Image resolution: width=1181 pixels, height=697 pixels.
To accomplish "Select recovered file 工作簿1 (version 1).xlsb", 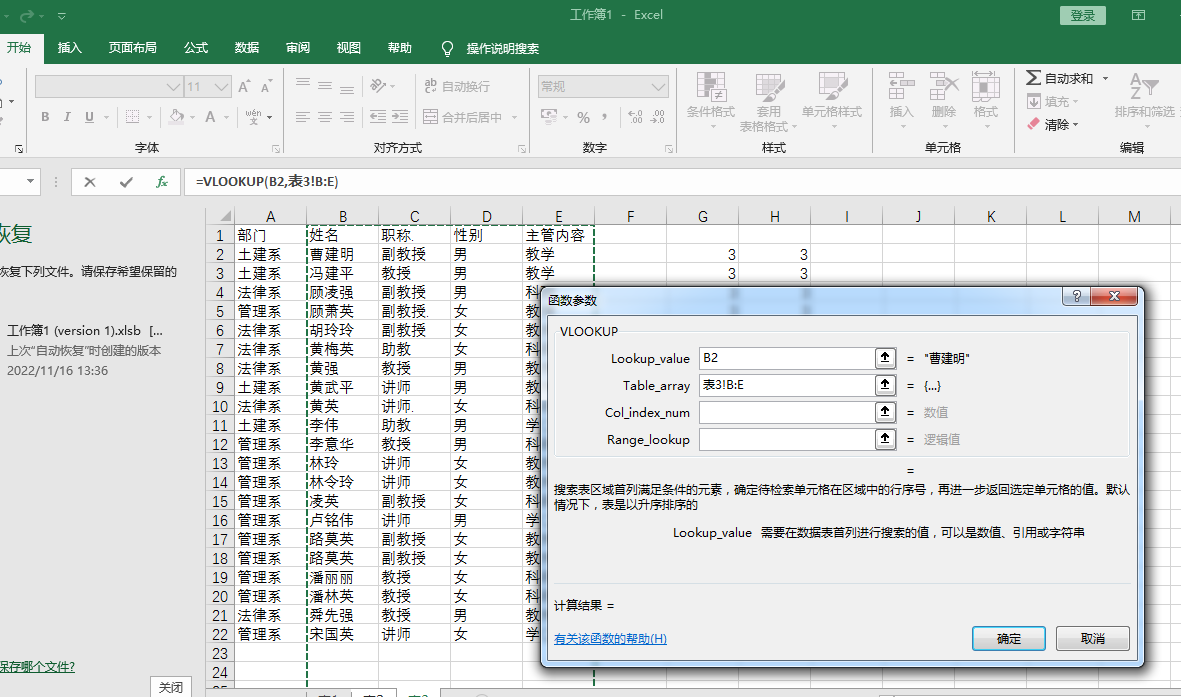I will 85,331.
